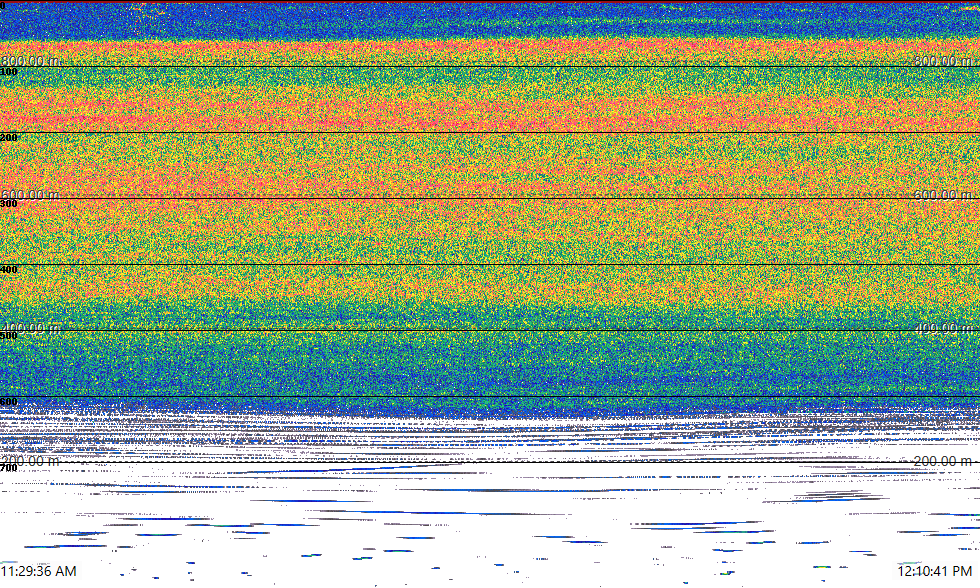The image size is (980, 588).
Task: Pick the 400.00 m label on right edge
Action: pyautogui.click(x=943, y=327)
